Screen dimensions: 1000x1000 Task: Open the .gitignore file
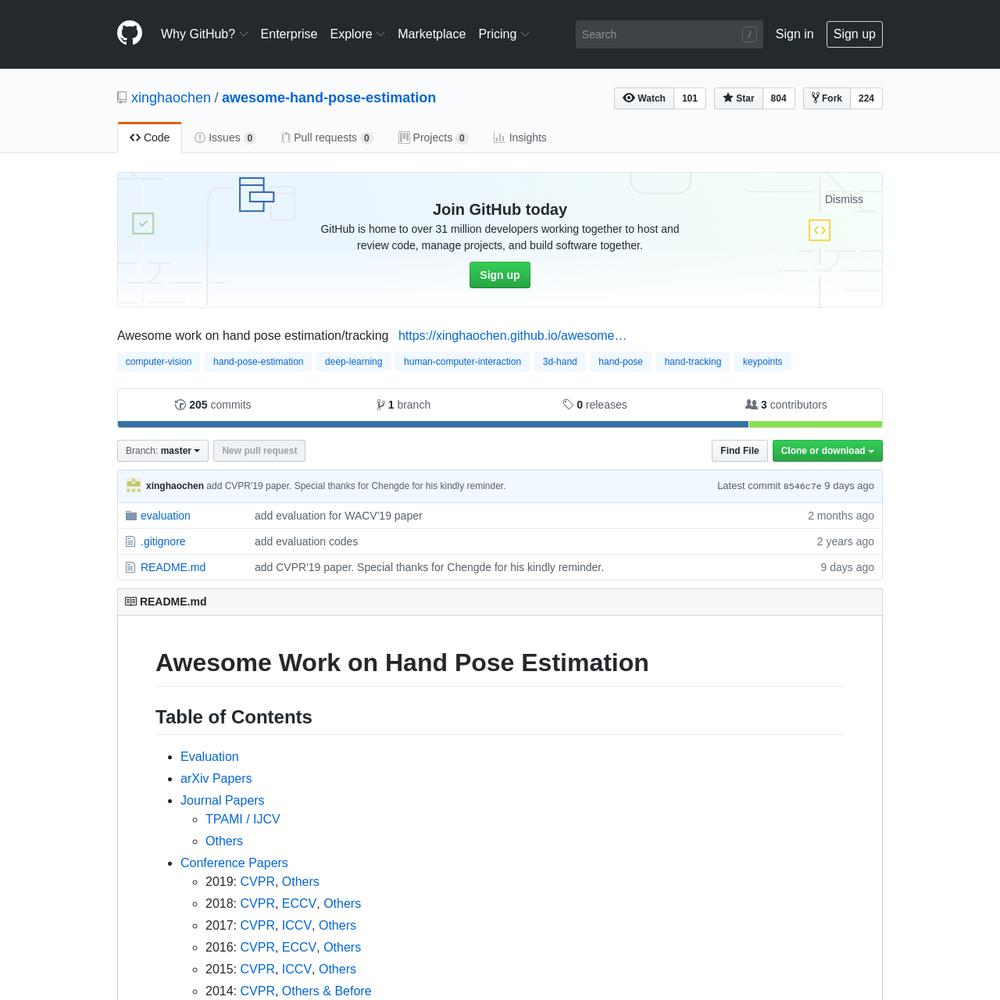click(x=163, y=541)
